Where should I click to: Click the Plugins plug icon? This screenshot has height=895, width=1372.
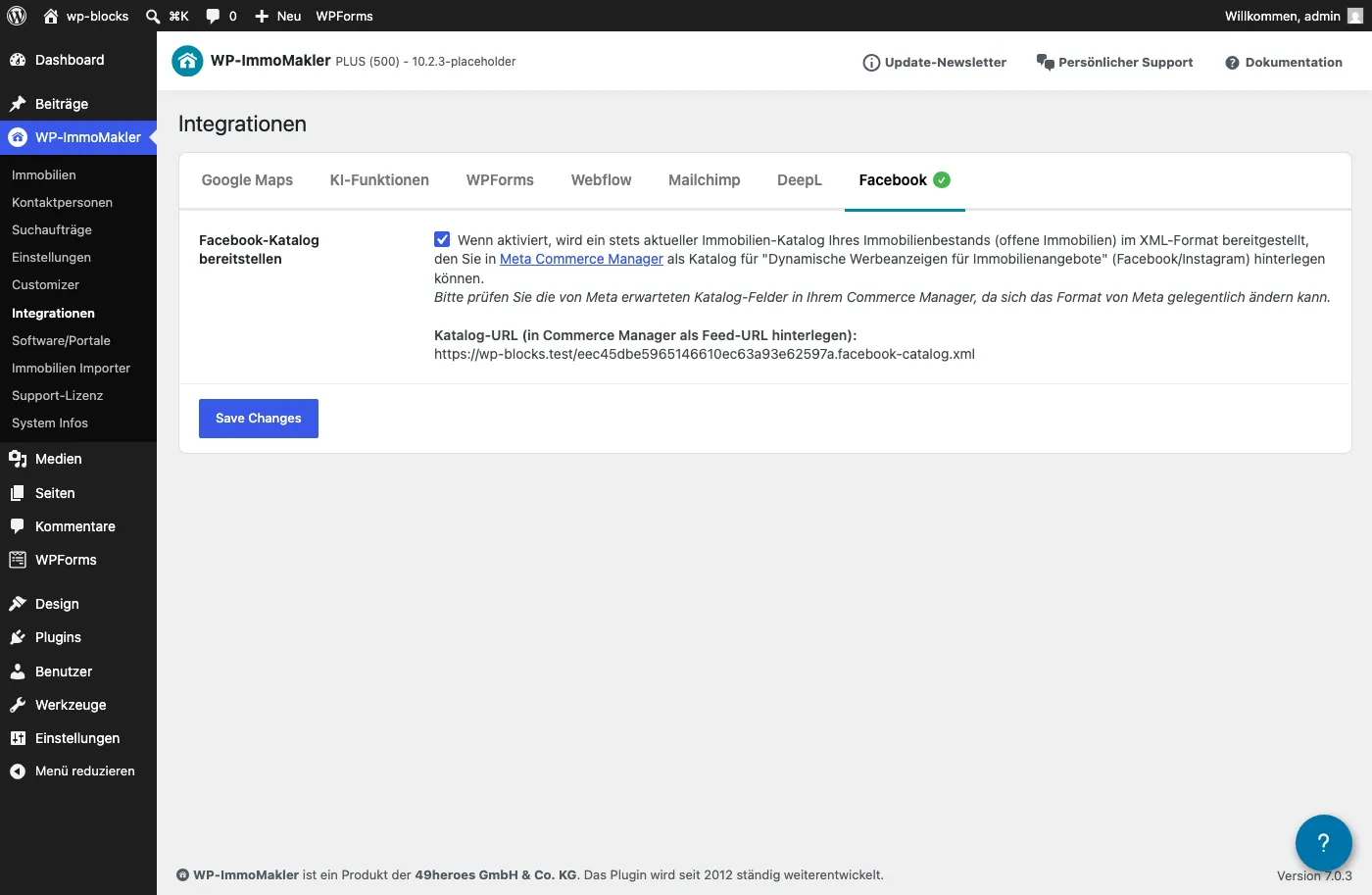tap(18, 637)
